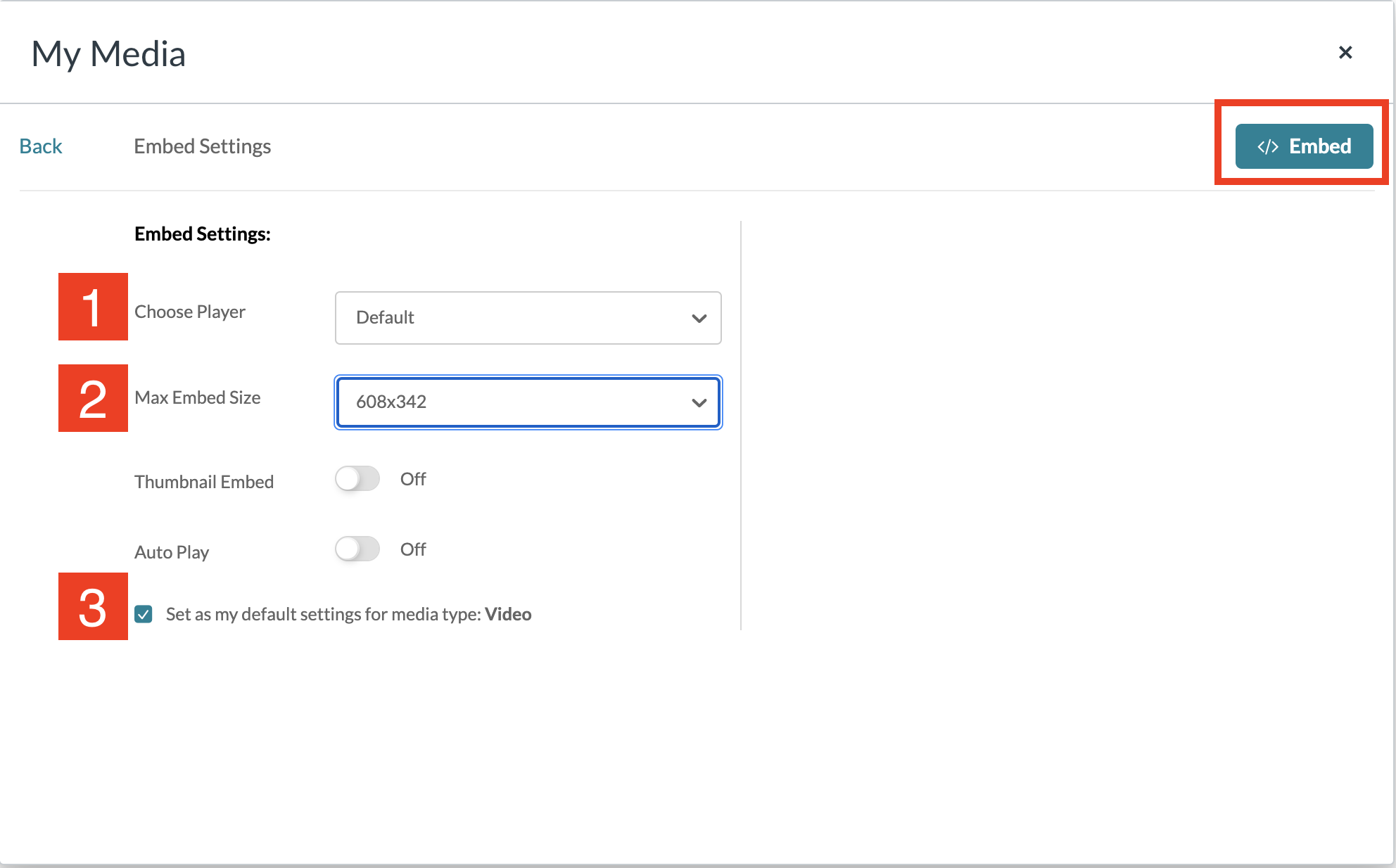Click the Embed code button
The image size is (1396, 868).
coord(1304,146)
